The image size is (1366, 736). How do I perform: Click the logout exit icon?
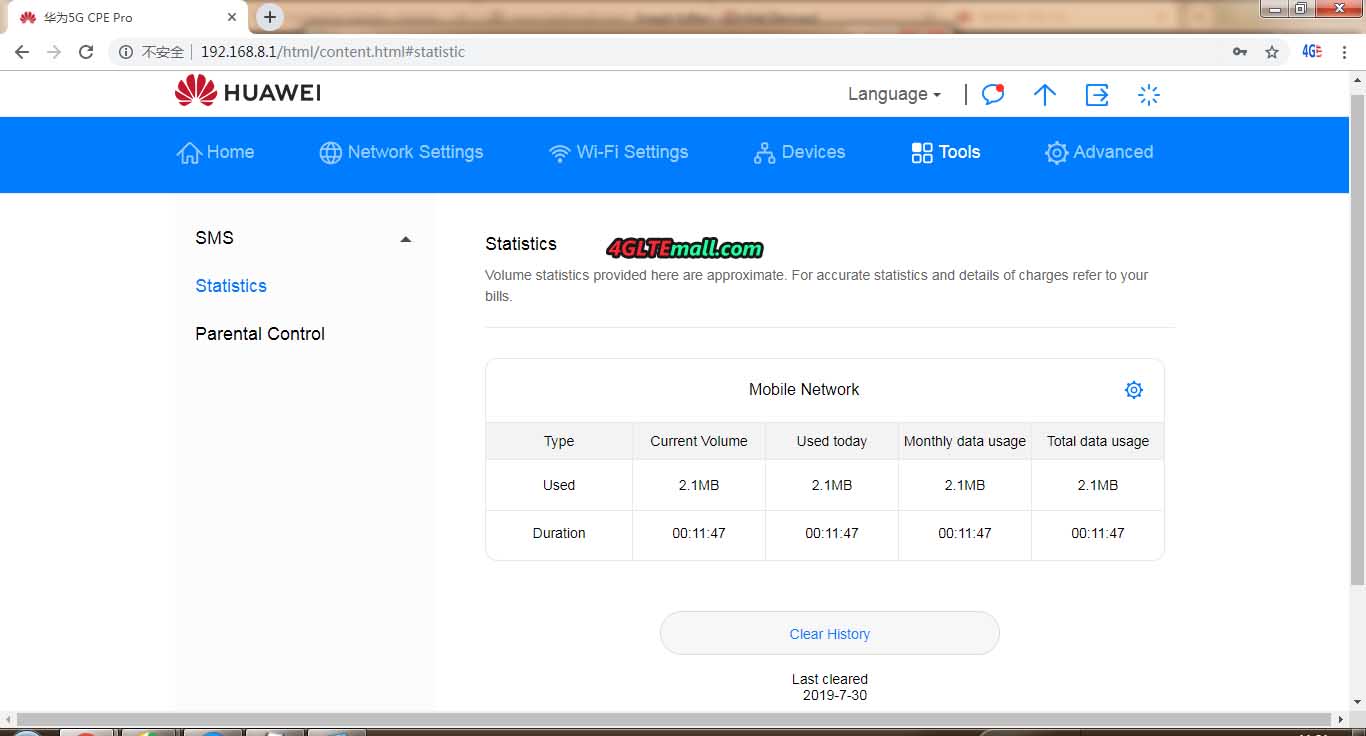pos(1097,94)
